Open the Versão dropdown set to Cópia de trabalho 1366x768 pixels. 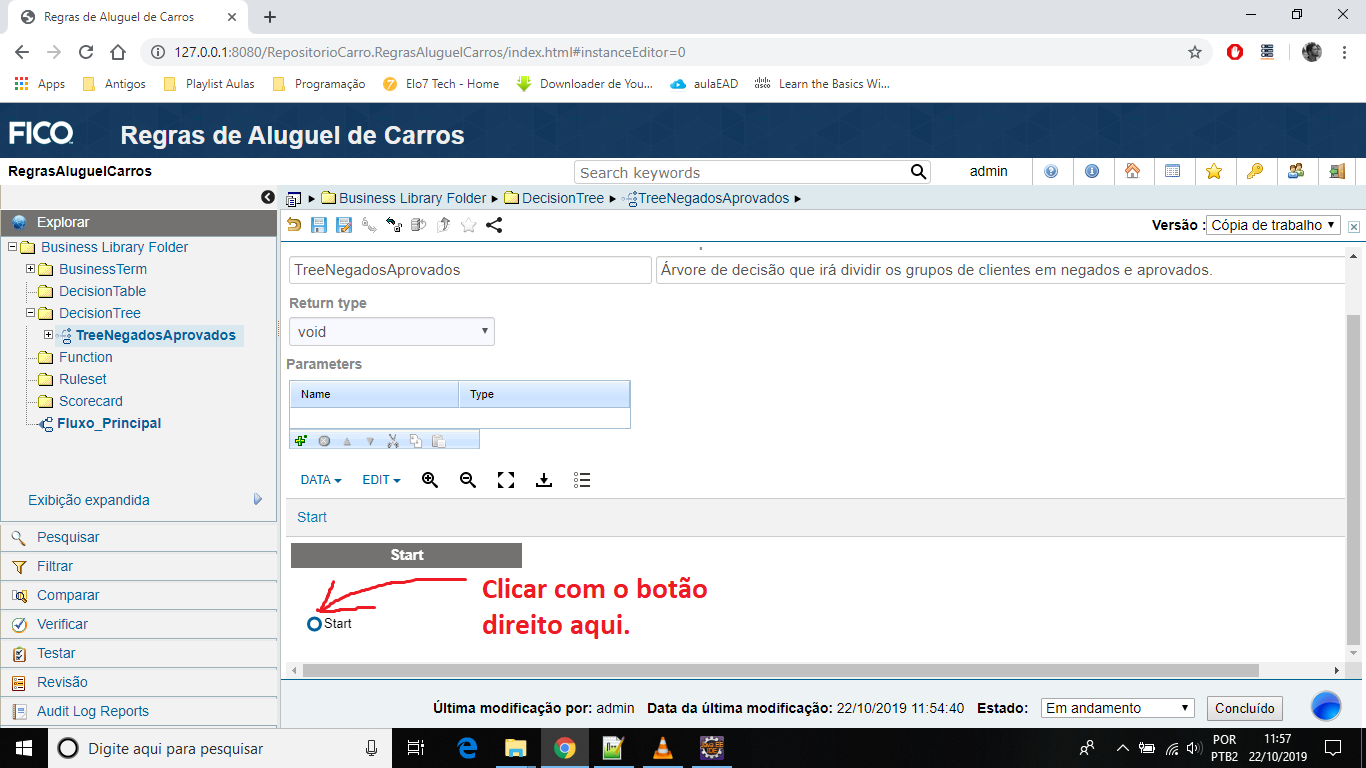point(1275,225)
